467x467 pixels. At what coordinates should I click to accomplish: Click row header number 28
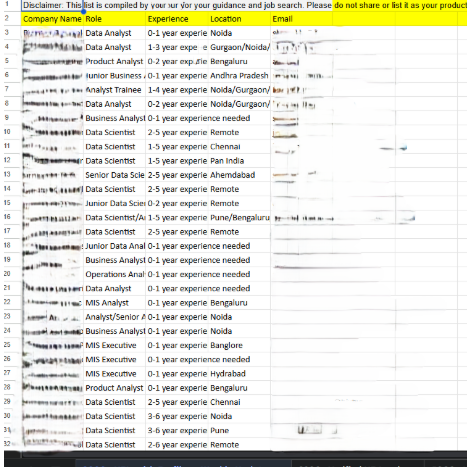(7, 387)
